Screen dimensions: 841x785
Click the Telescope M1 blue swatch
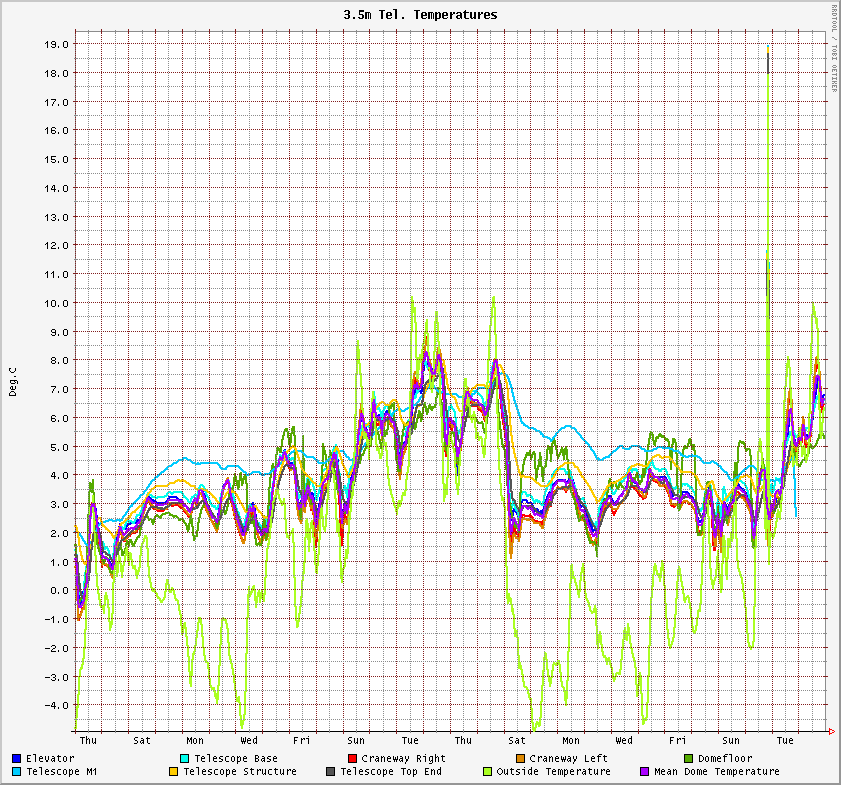point(17,772)
